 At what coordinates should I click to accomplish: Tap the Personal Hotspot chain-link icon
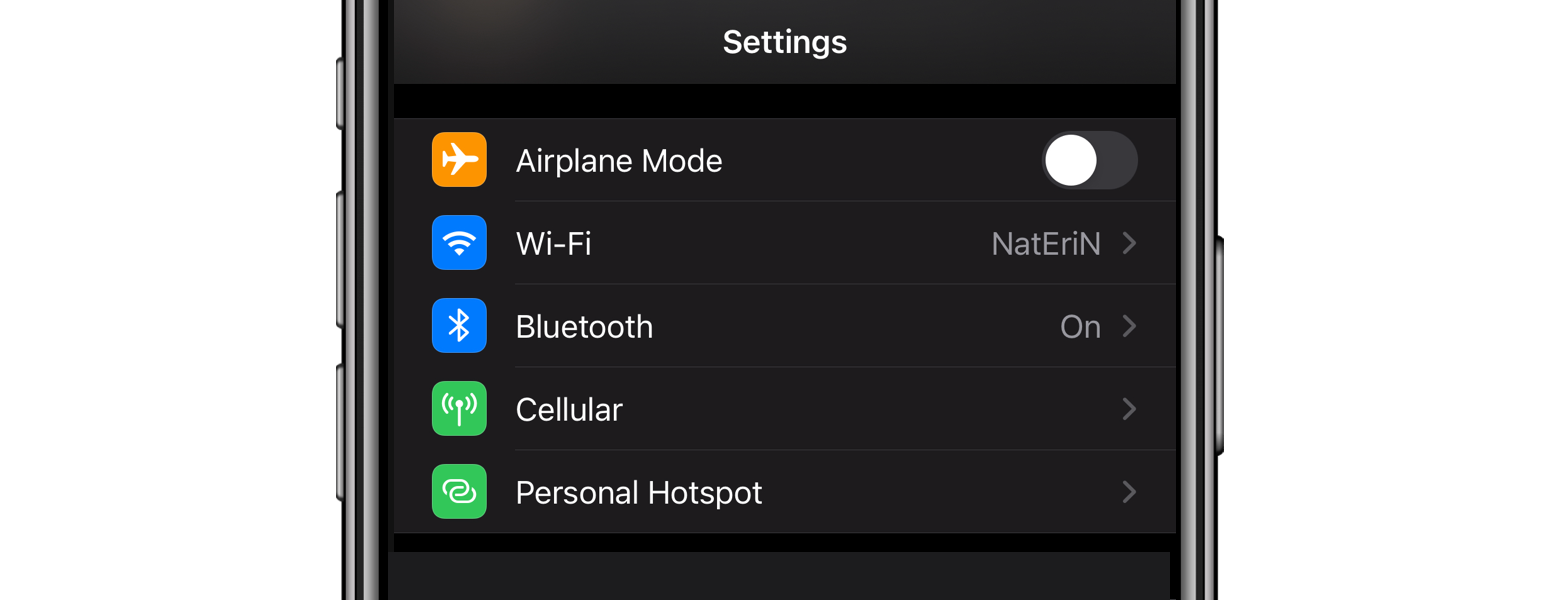459,492
